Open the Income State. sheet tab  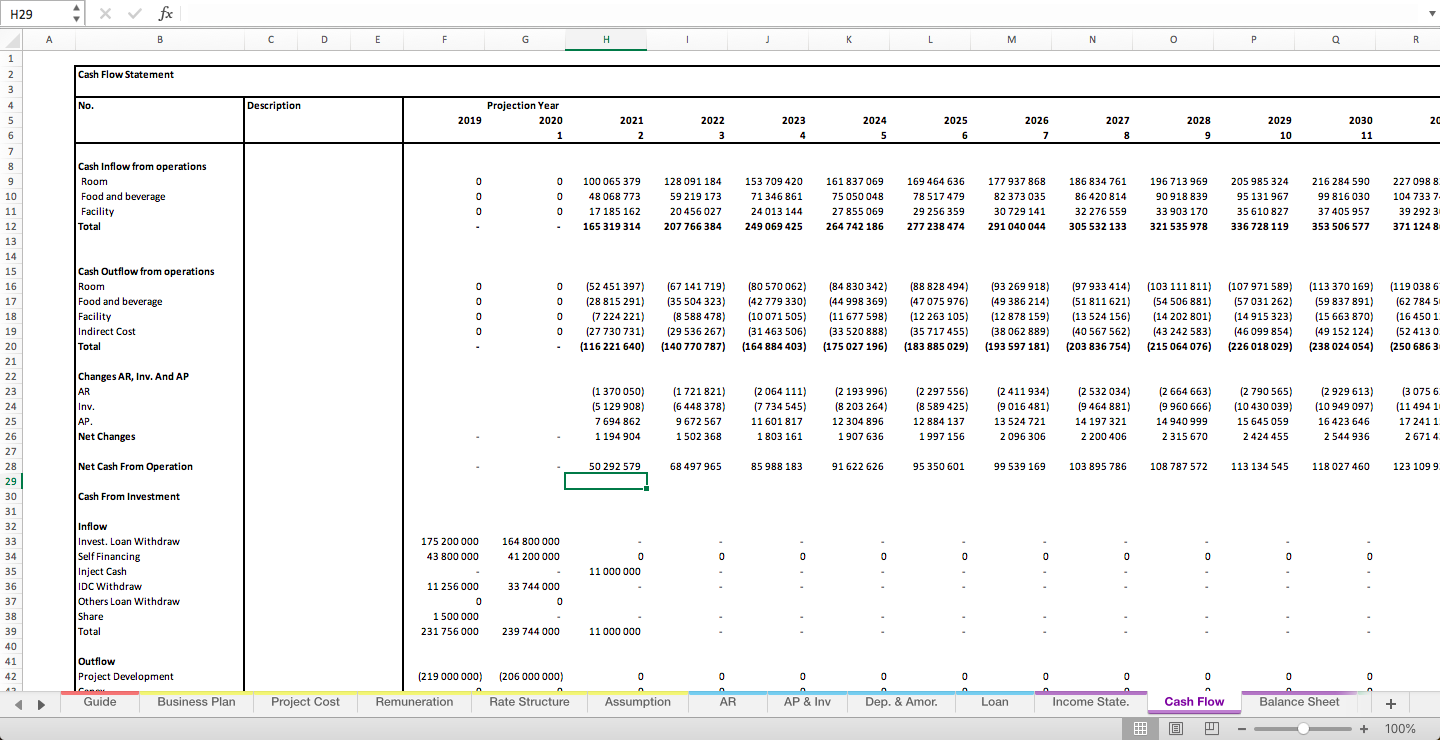(1090, 702)
